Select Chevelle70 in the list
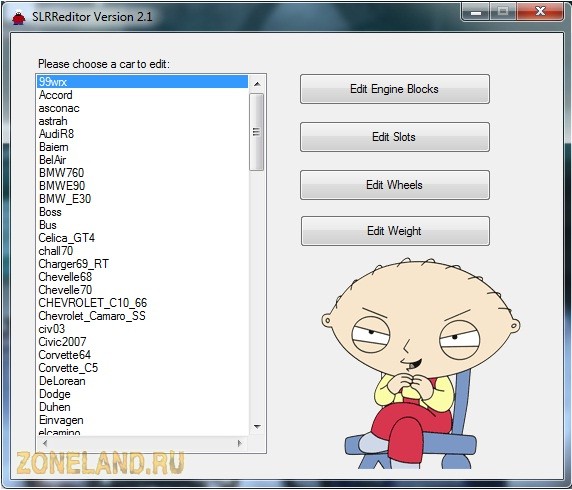 click(x=142, y=290)
